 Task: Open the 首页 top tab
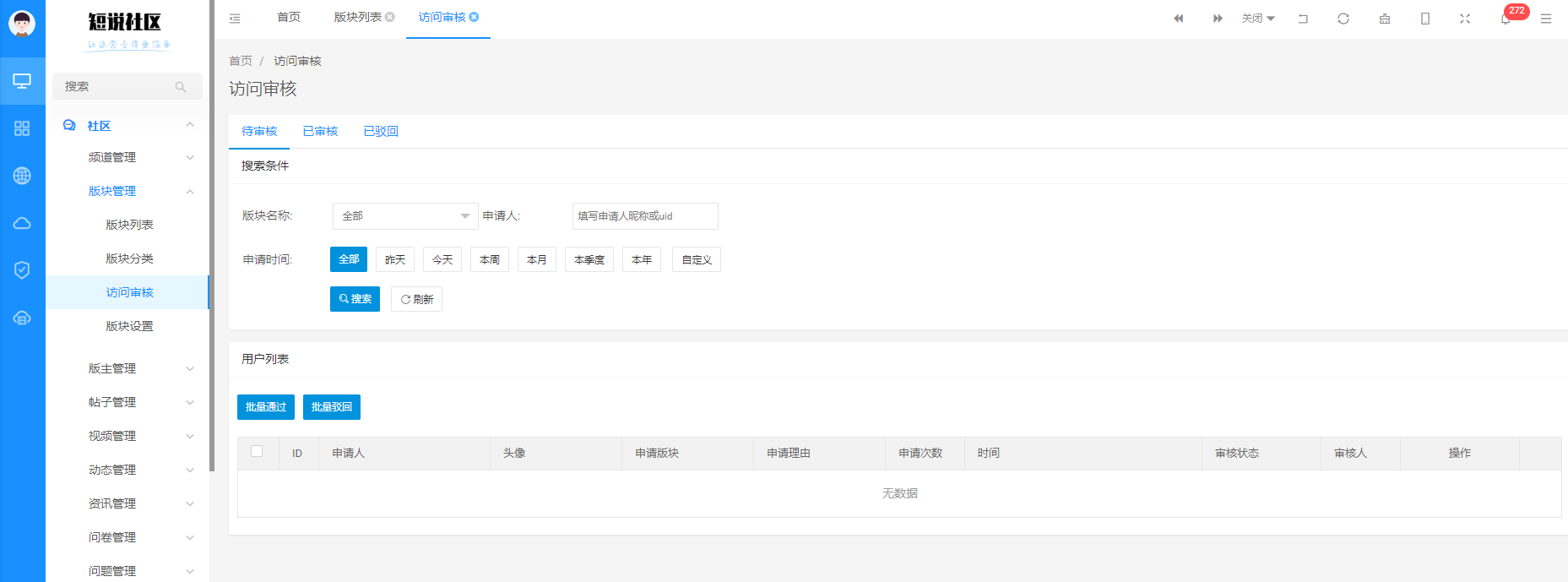(x=289, y=17)
